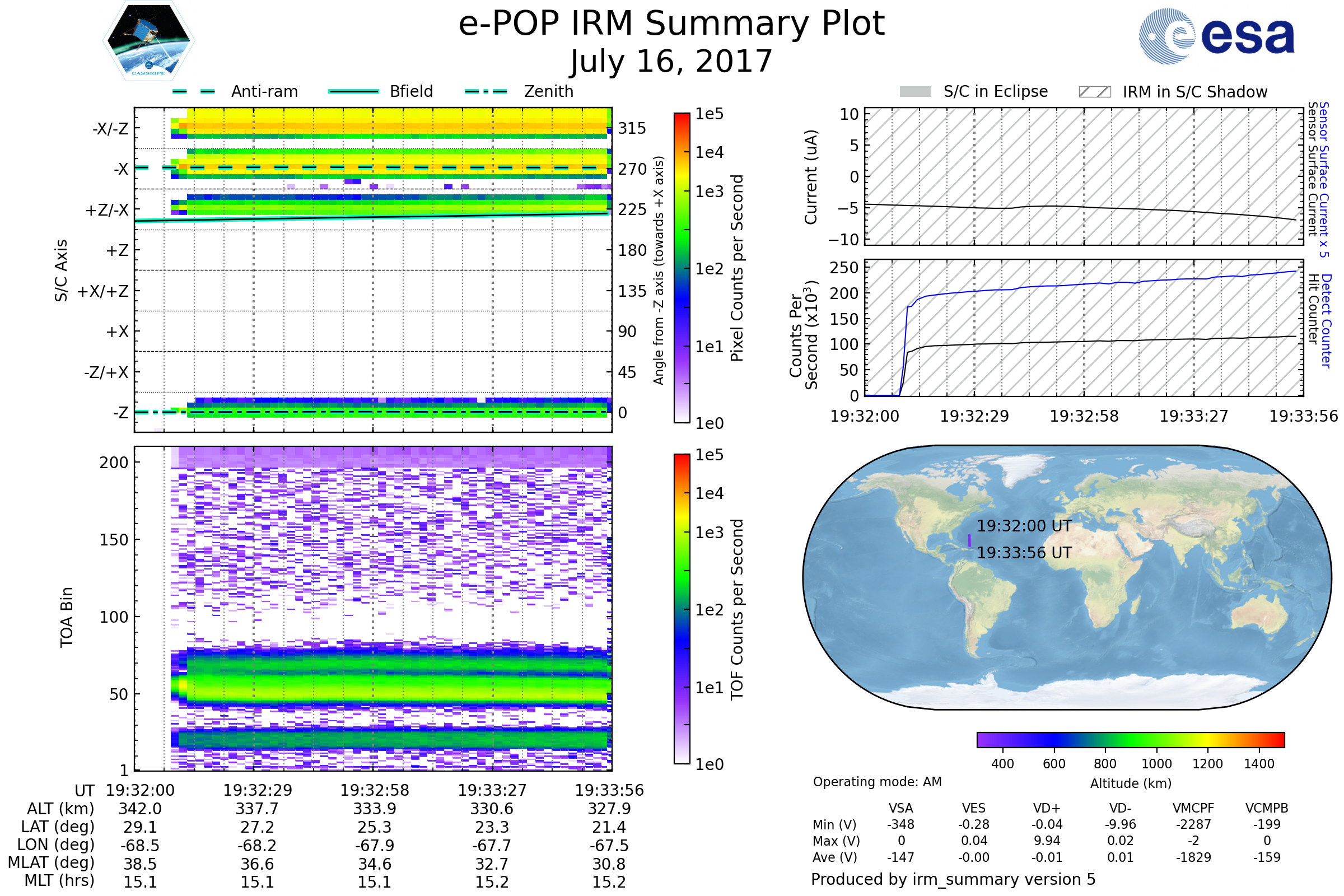Click the S/C in Eclipse gray swatch
Viewport: 1344px width, 896px height.
(x=915, y=92)
